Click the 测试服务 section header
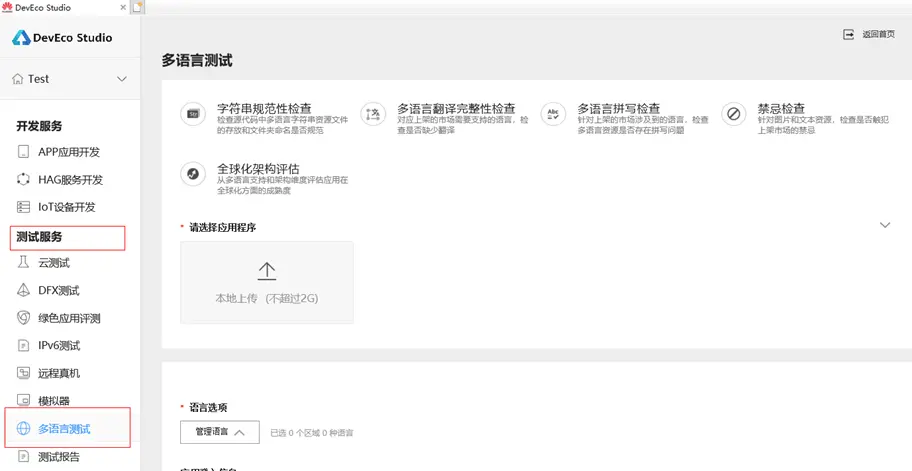Viewport: 912px width, 471px height. pos(39,237)
